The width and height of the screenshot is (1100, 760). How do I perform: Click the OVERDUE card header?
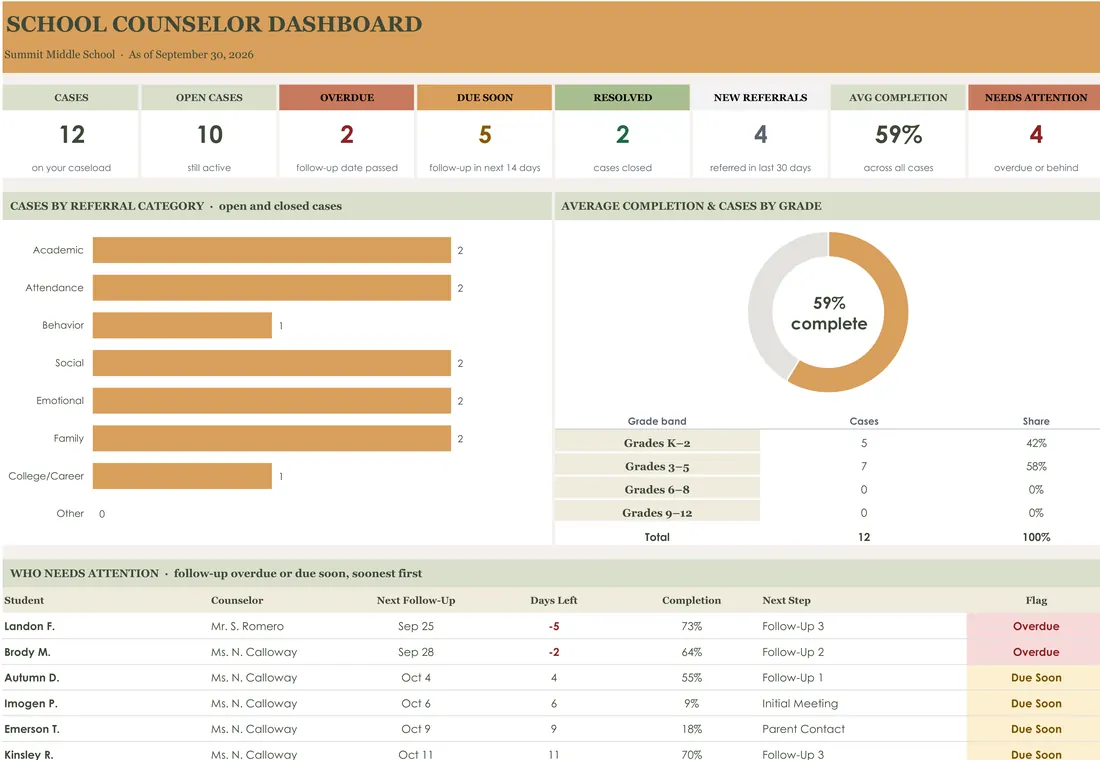pyautogui.click(x=347, y=98)
